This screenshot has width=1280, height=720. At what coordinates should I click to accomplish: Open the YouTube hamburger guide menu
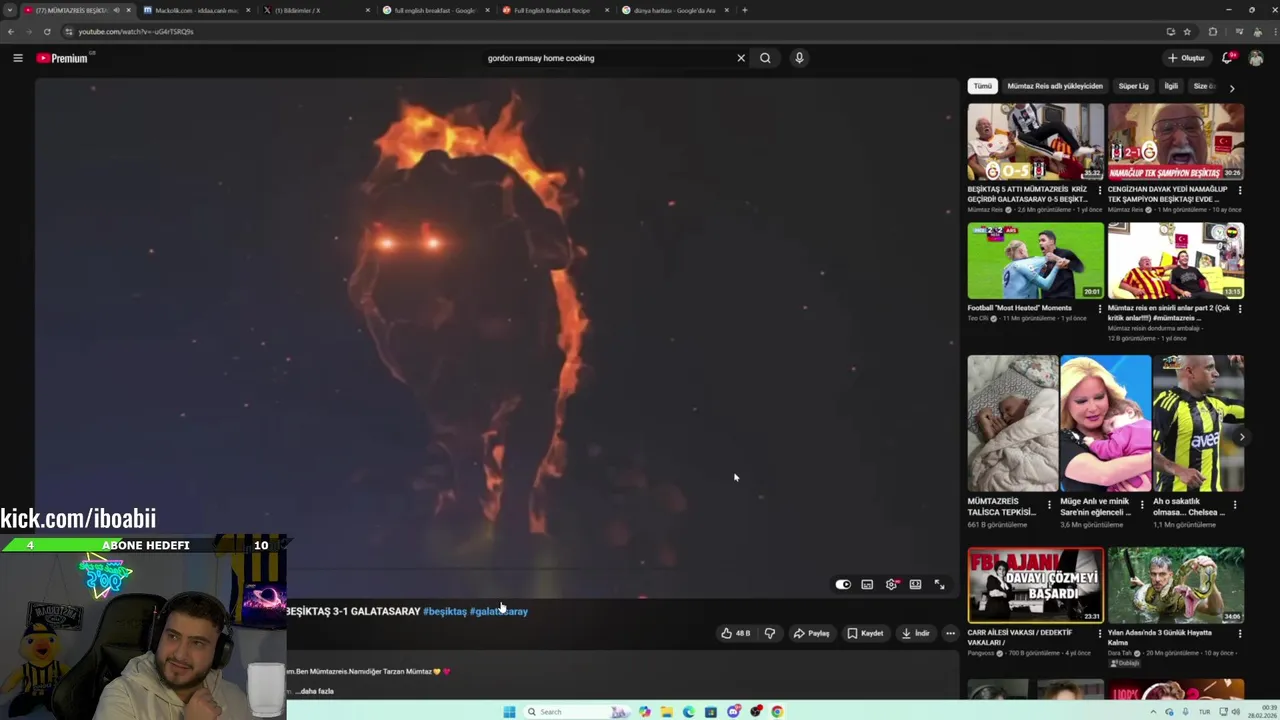tap(17, 58)
